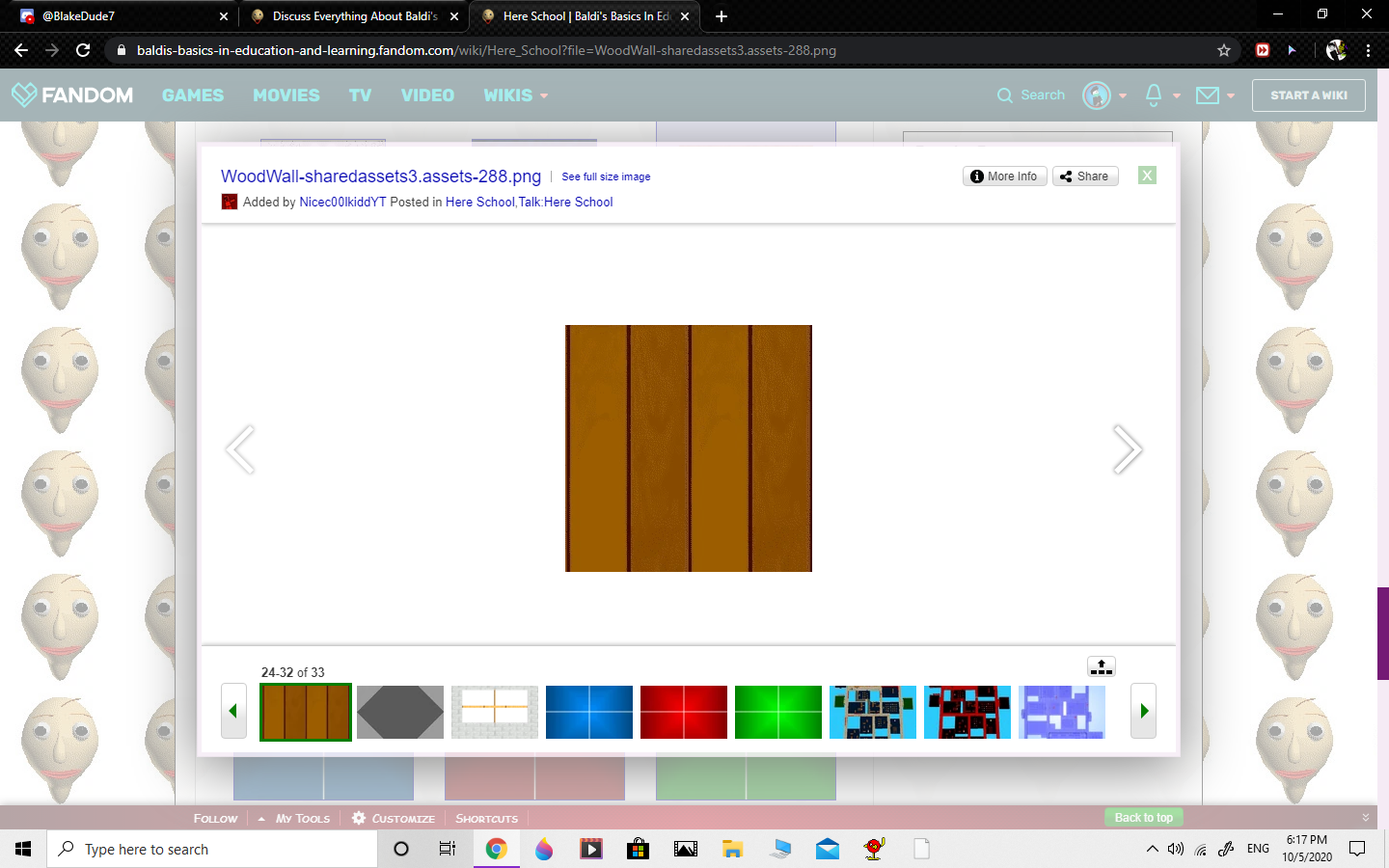The width and height of the screenshot is (1389, 868).
Task: Click the Share button
Action: tap(1085, 176)
